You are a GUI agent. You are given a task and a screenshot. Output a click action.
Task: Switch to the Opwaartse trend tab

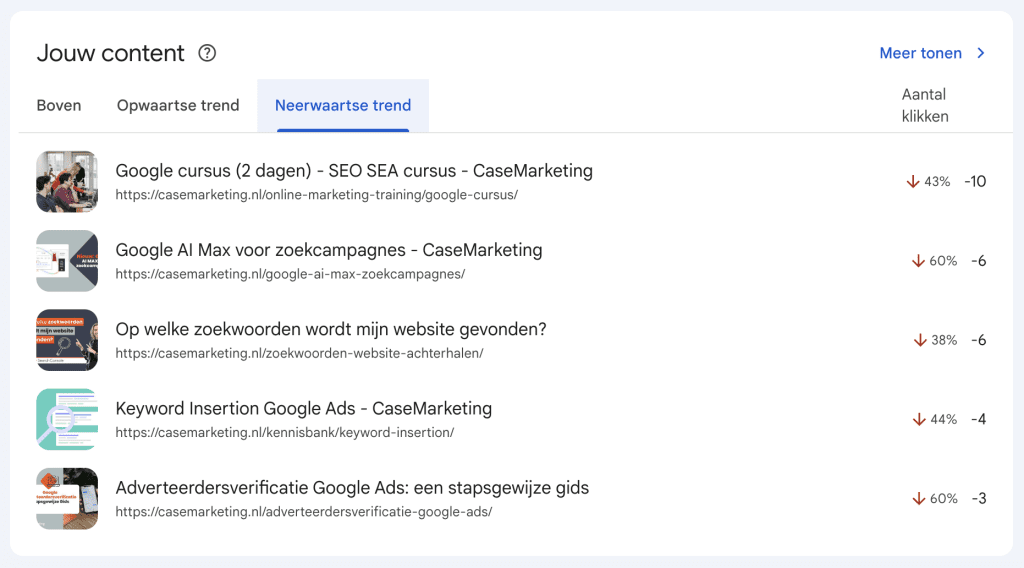[178, 106]
